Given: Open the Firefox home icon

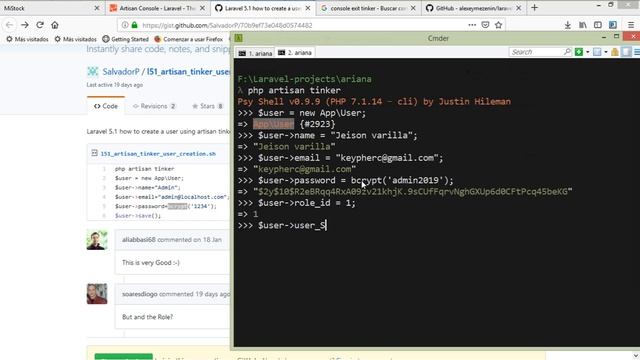Looking at the screenshot, I should [55, 25].
